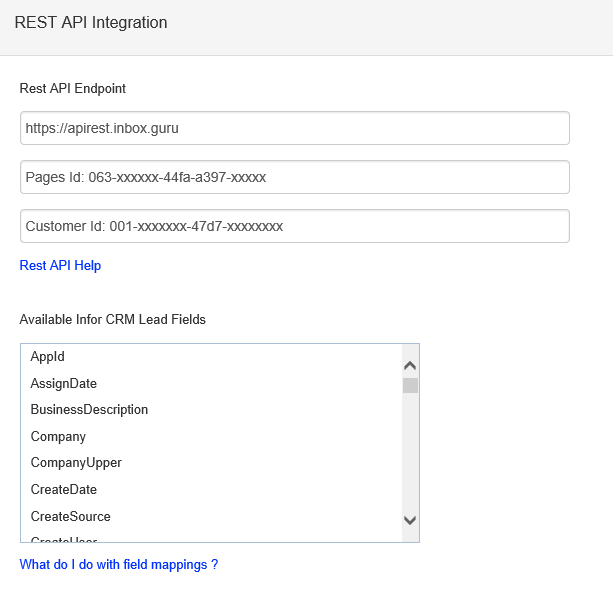Select Company in the lead fields list
The width and height of the screenshot is (613, 589).
point(211,436)
